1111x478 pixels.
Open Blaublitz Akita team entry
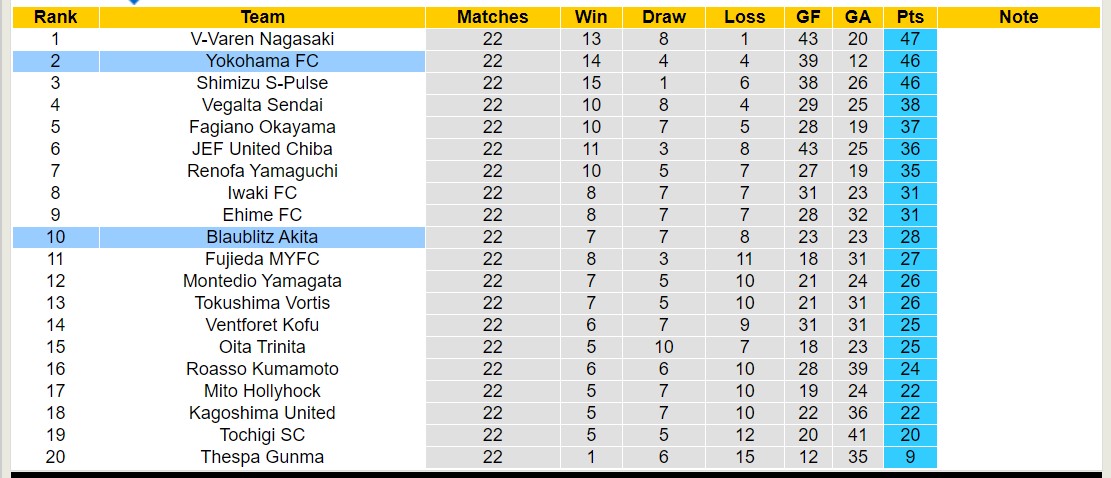click(x=263, y=237)
